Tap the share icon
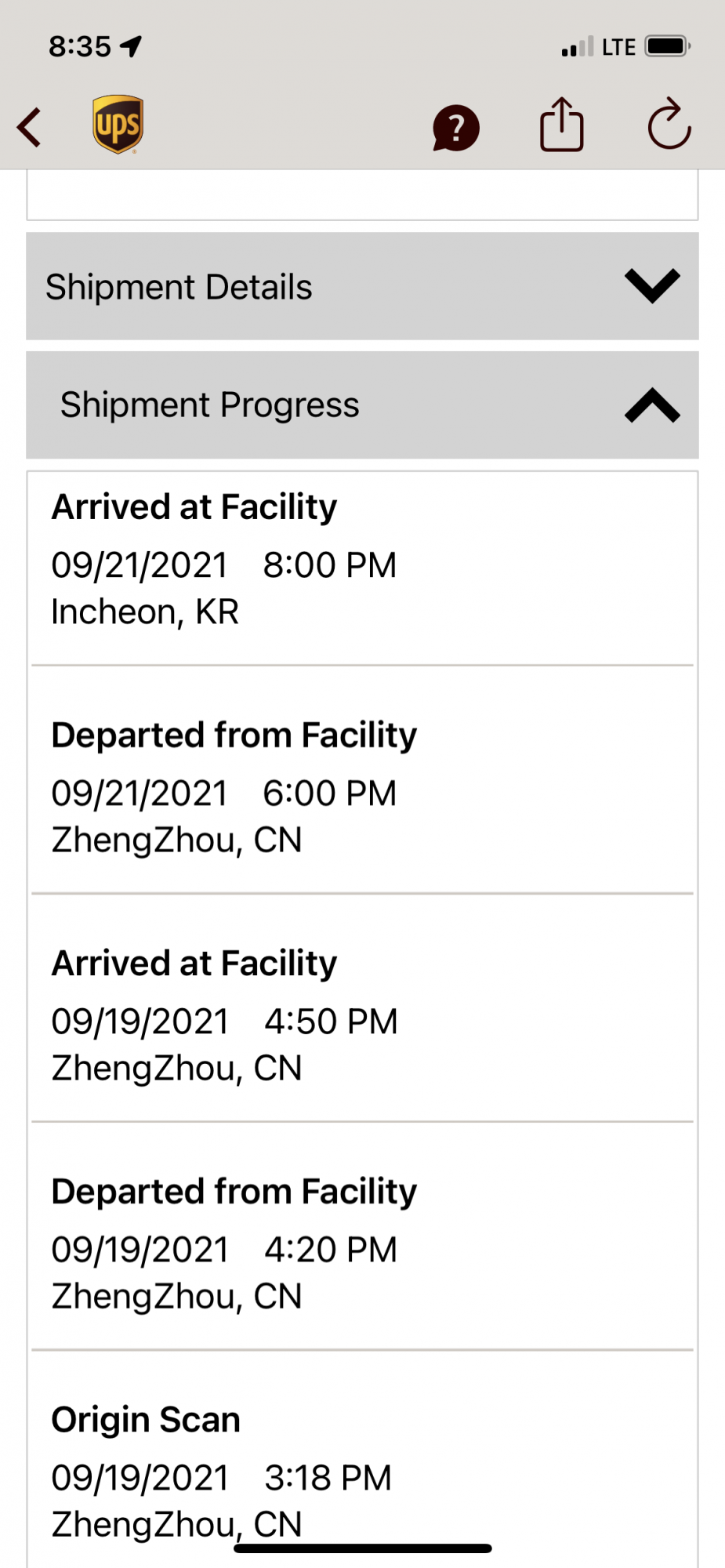The height and width of the screenshot is (1568, 725). click(561, 124)
